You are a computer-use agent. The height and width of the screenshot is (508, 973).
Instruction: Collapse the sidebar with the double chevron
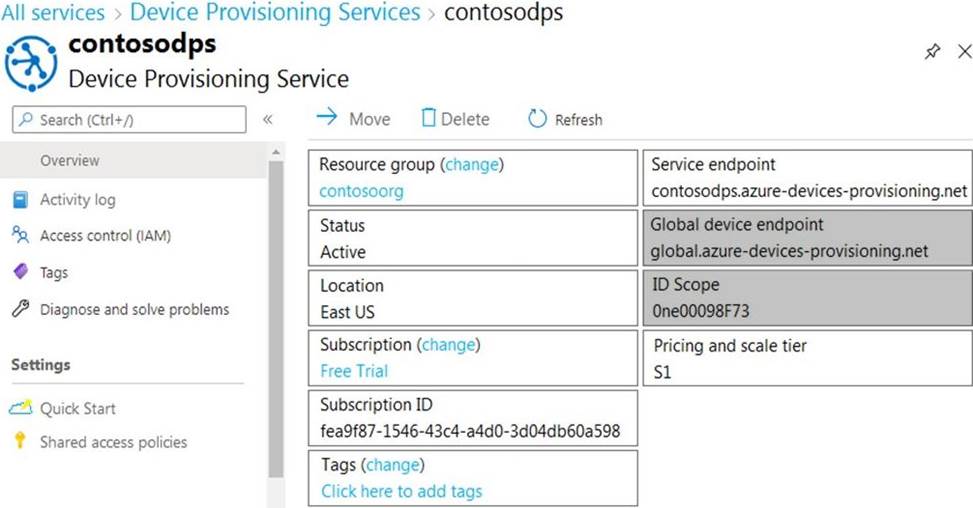click(x=267, y=120)
